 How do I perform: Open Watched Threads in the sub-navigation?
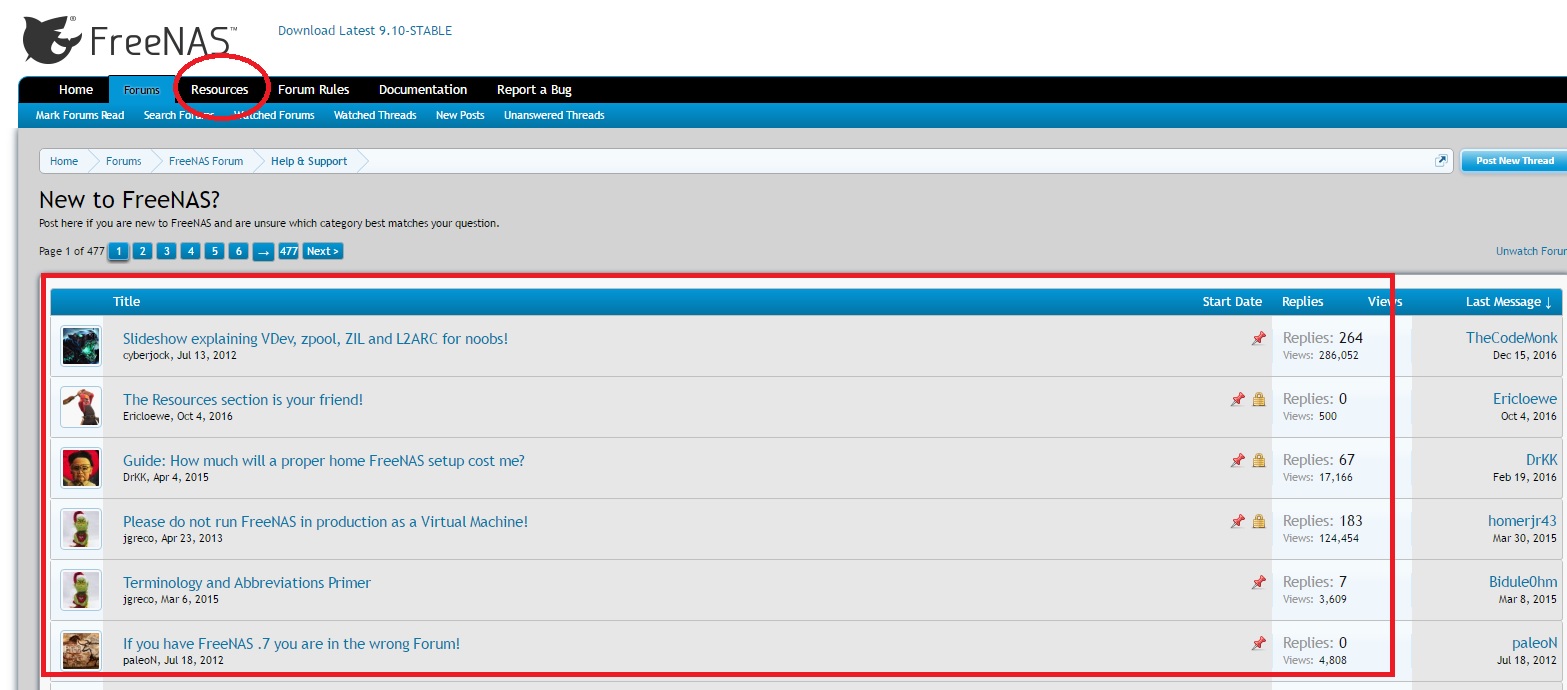click(x=375, y=115)
